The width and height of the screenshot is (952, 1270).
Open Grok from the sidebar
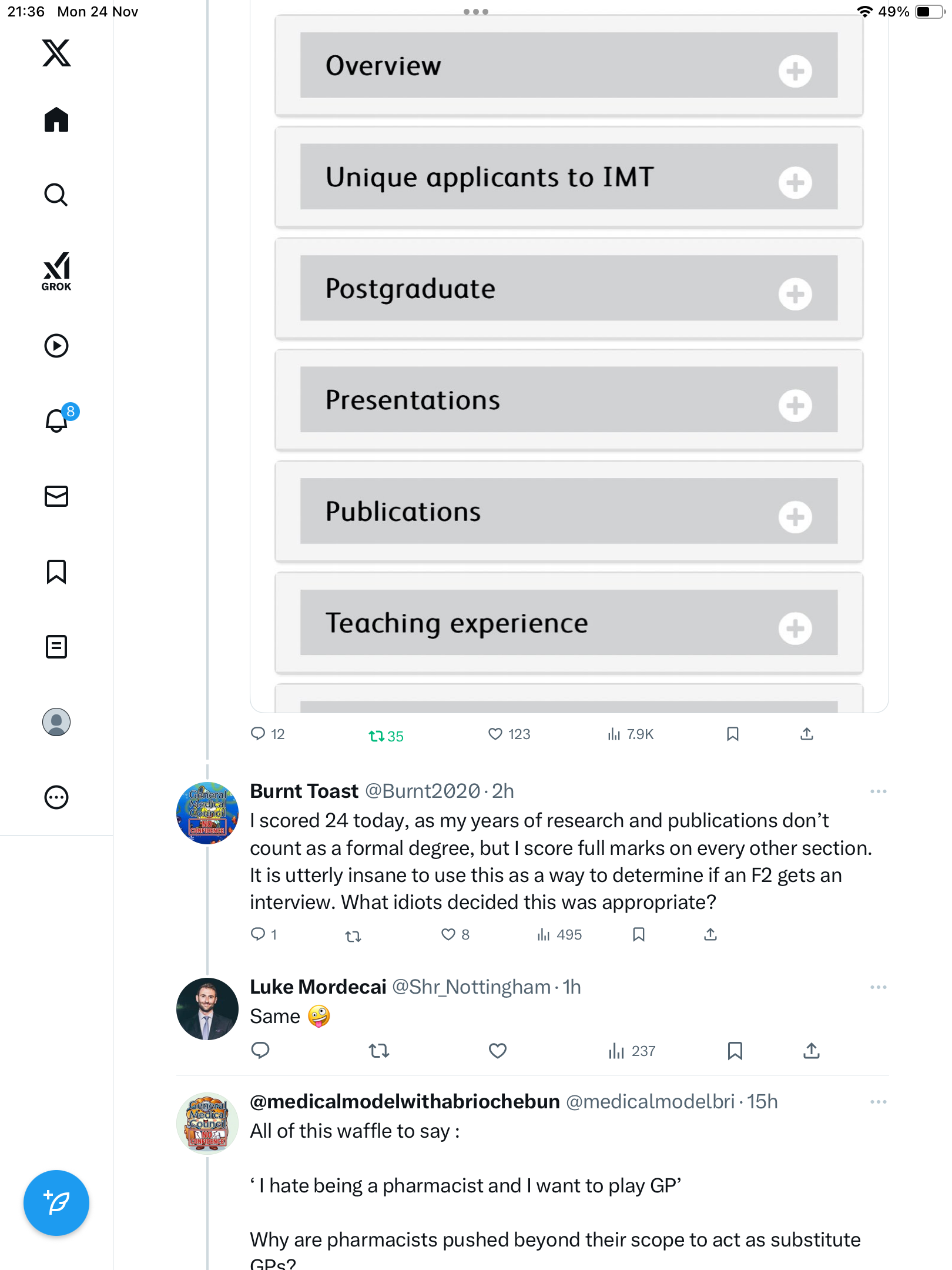pyautogui.click(x=56, y=271)
